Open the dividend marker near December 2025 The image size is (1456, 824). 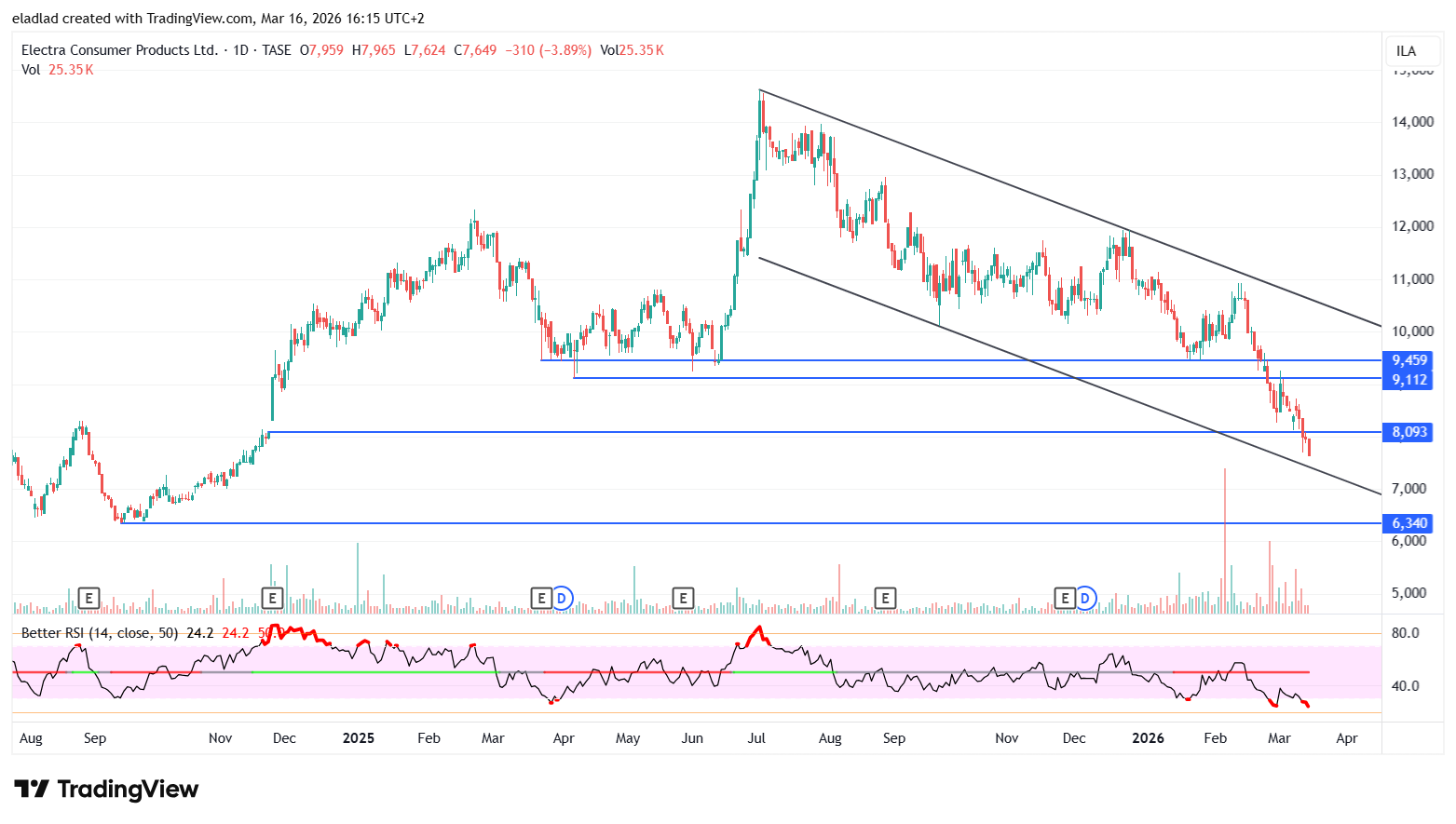(x=1085, y=598)
